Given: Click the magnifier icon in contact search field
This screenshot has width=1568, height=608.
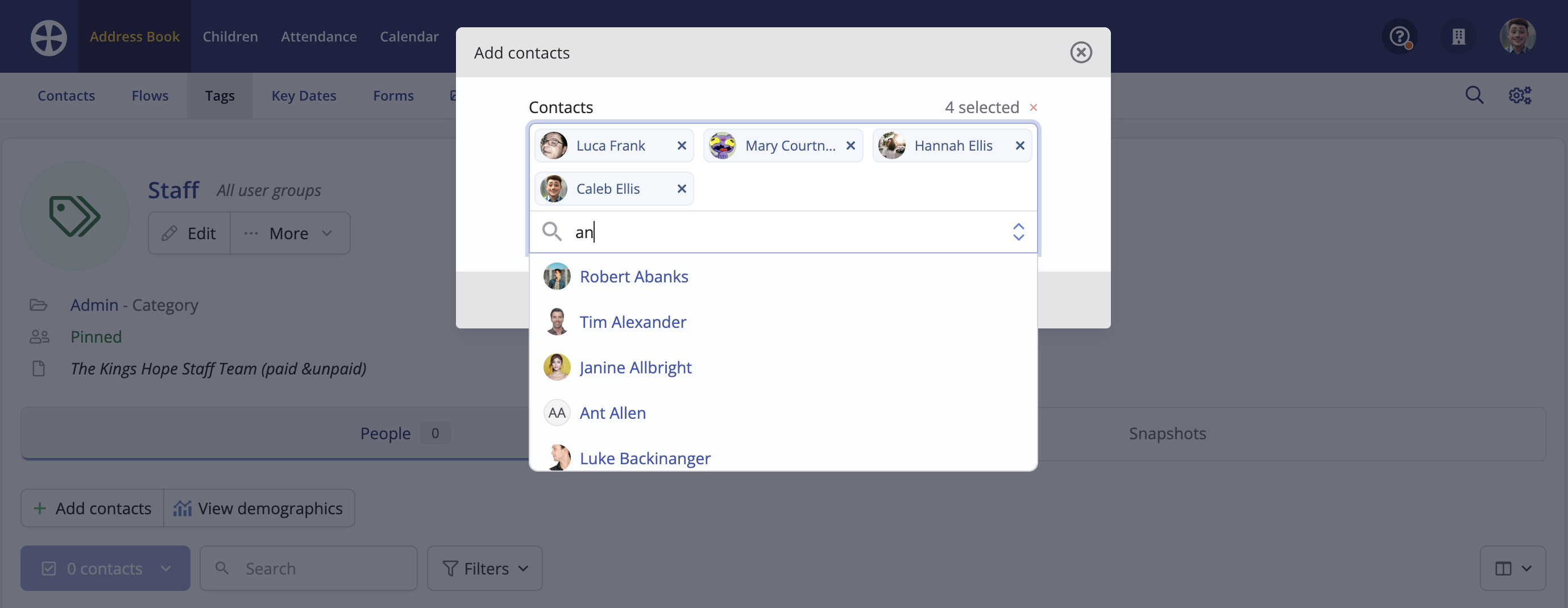Looking at the screenshot, I should coord(551,232).
